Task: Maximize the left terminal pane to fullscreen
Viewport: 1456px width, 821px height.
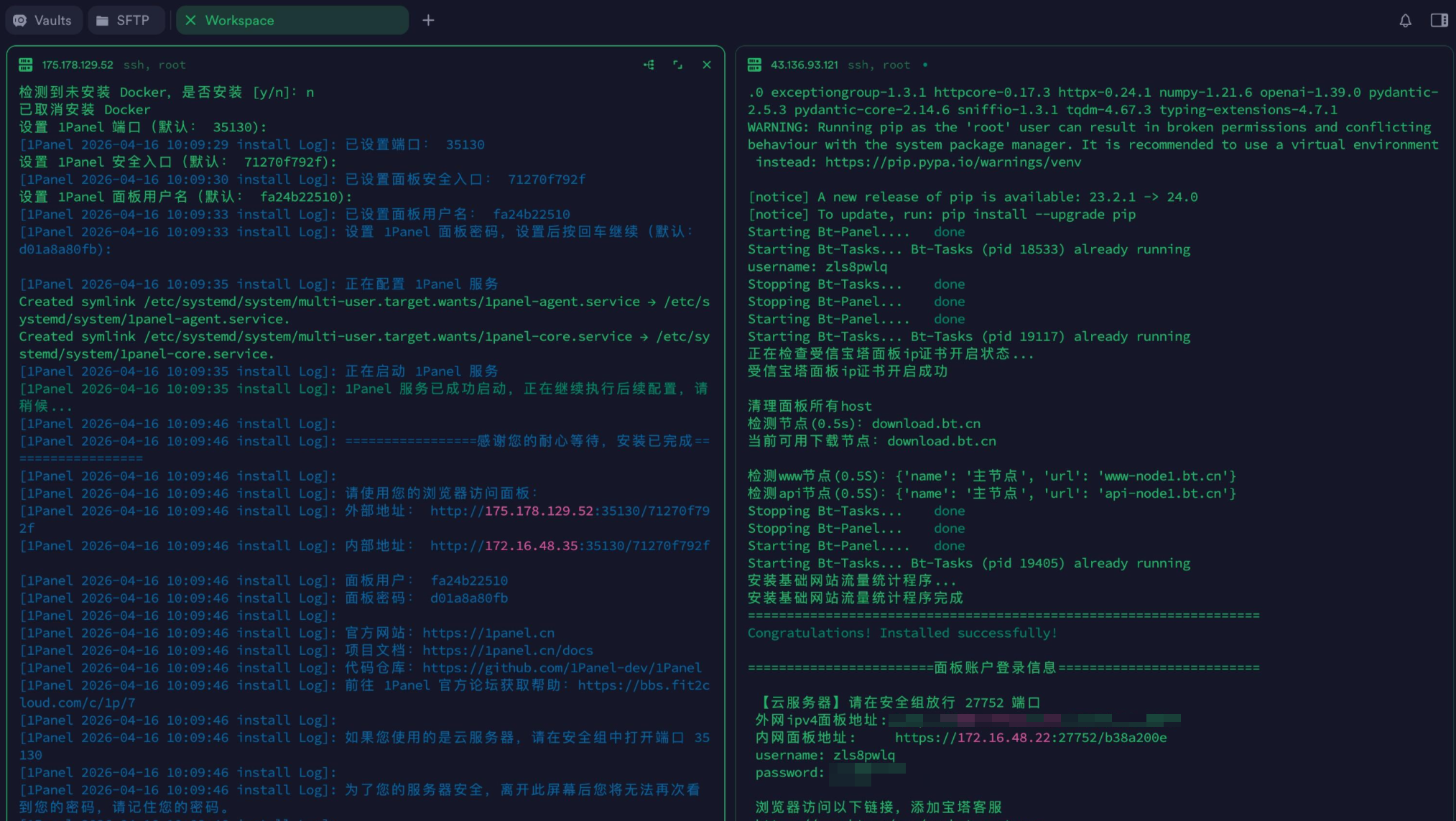Action: (677, 64)
